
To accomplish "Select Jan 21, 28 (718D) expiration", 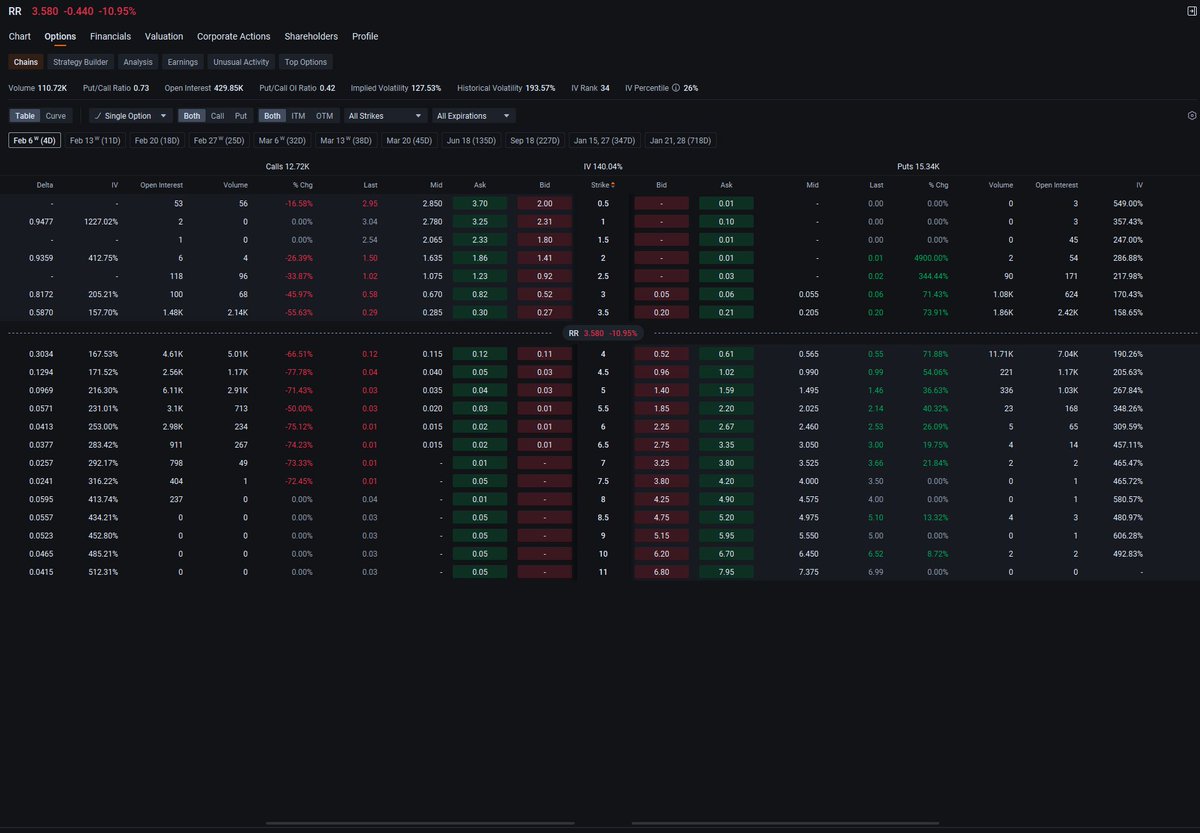I will 680,141.
